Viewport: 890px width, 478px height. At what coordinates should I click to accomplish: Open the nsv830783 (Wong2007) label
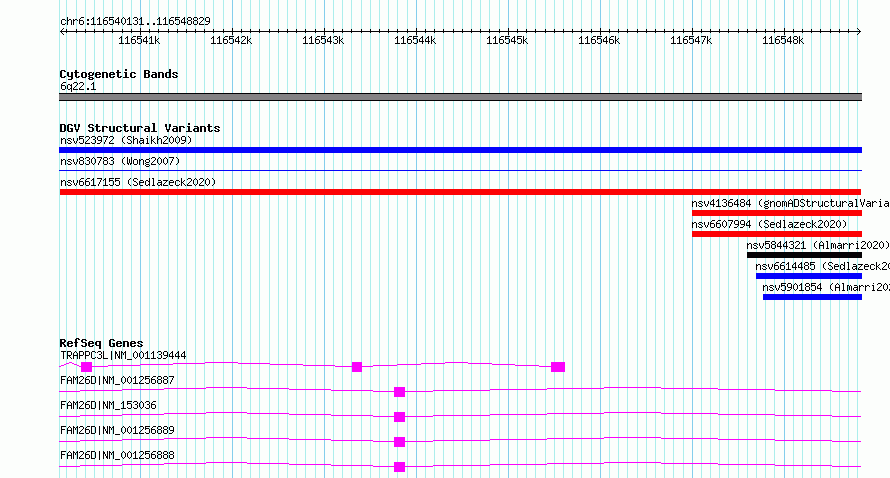click(x=120, y=161)
